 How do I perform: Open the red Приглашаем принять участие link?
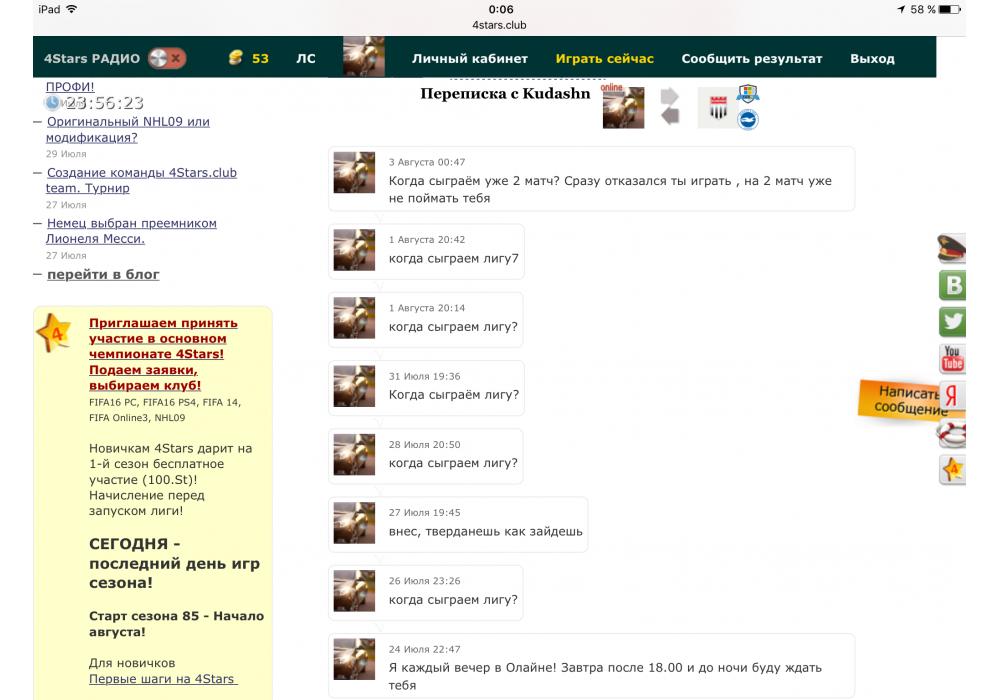tap(163, 354)
